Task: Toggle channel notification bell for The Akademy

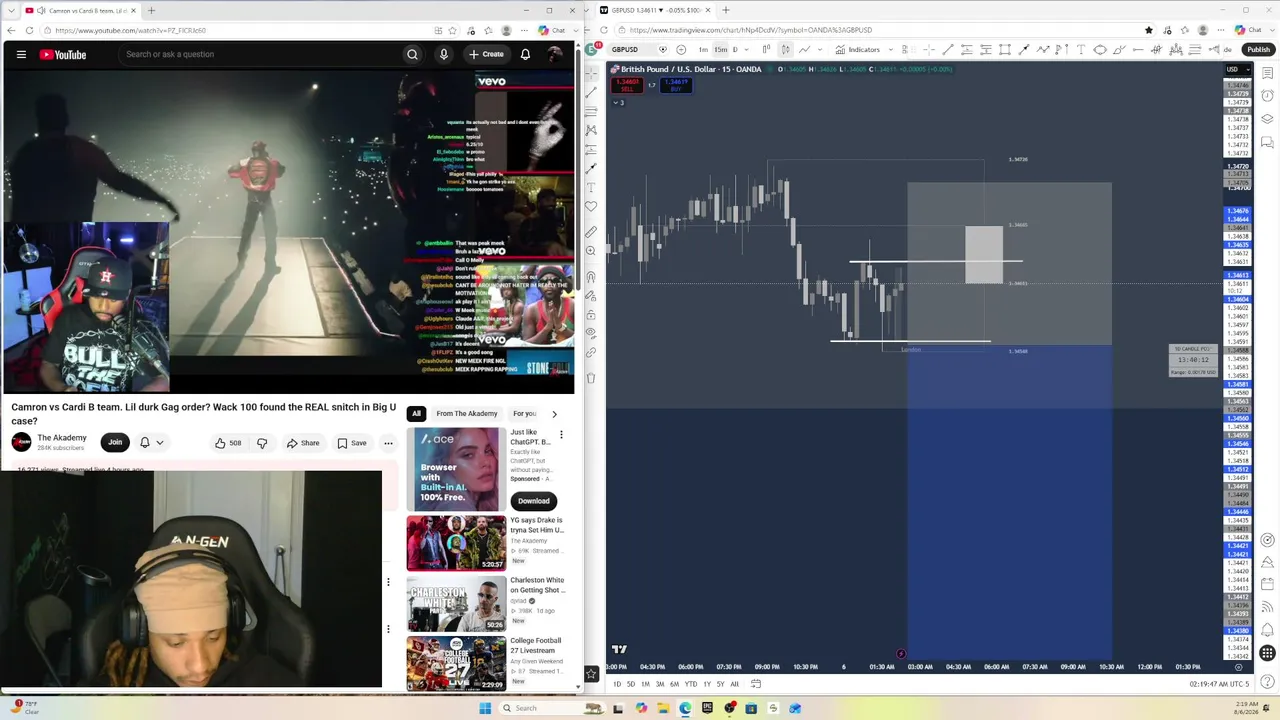Action: pyautogui.click(x=151, y=443)
